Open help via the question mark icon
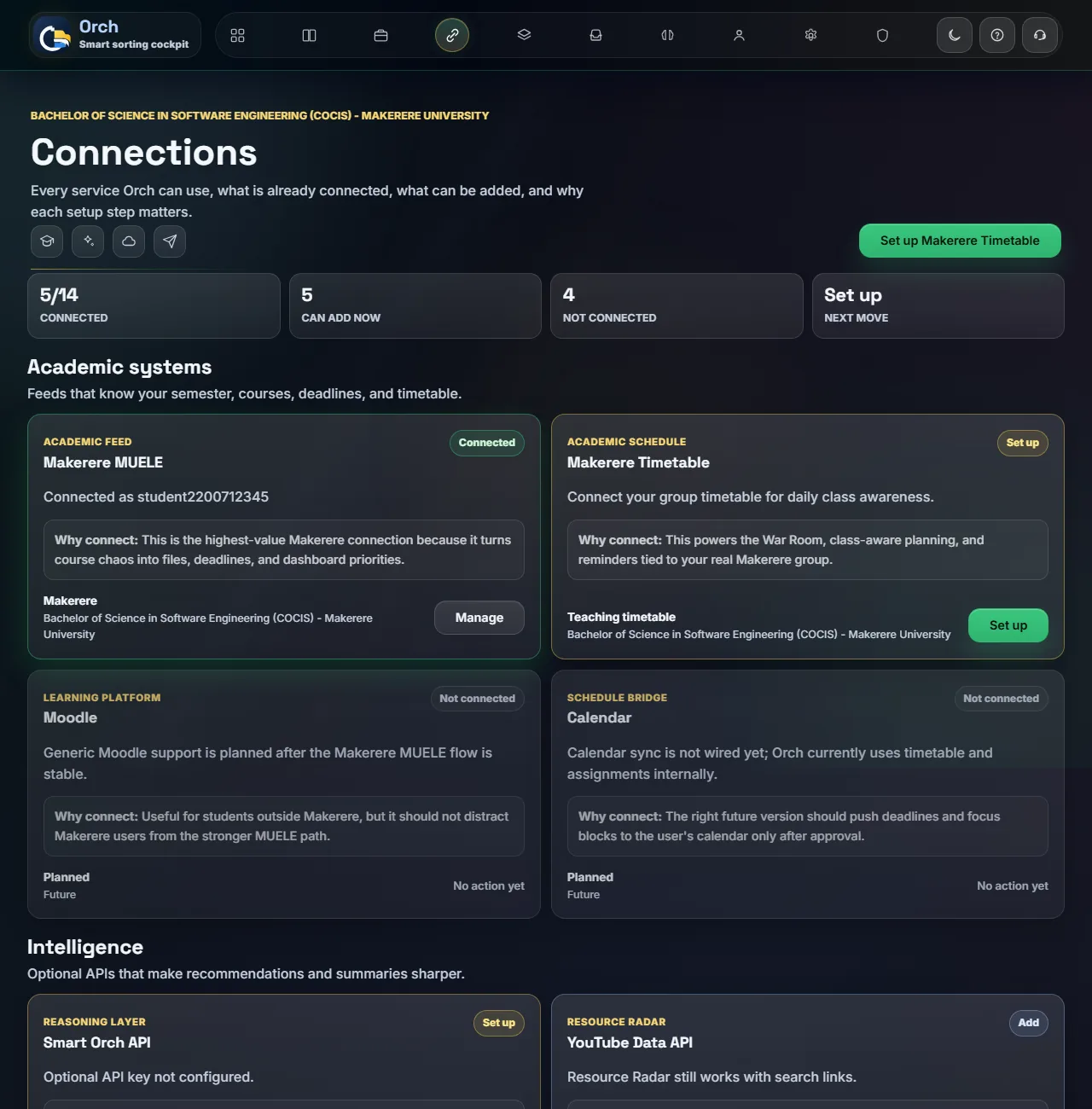This screenshot has height=1109, width=1092. 997,35
